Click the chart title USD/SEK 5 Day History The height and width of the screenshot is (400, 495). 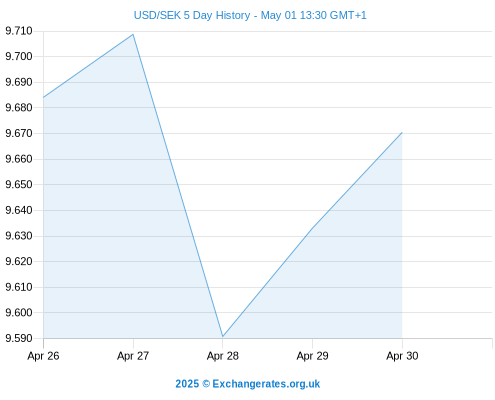[192, 15]
